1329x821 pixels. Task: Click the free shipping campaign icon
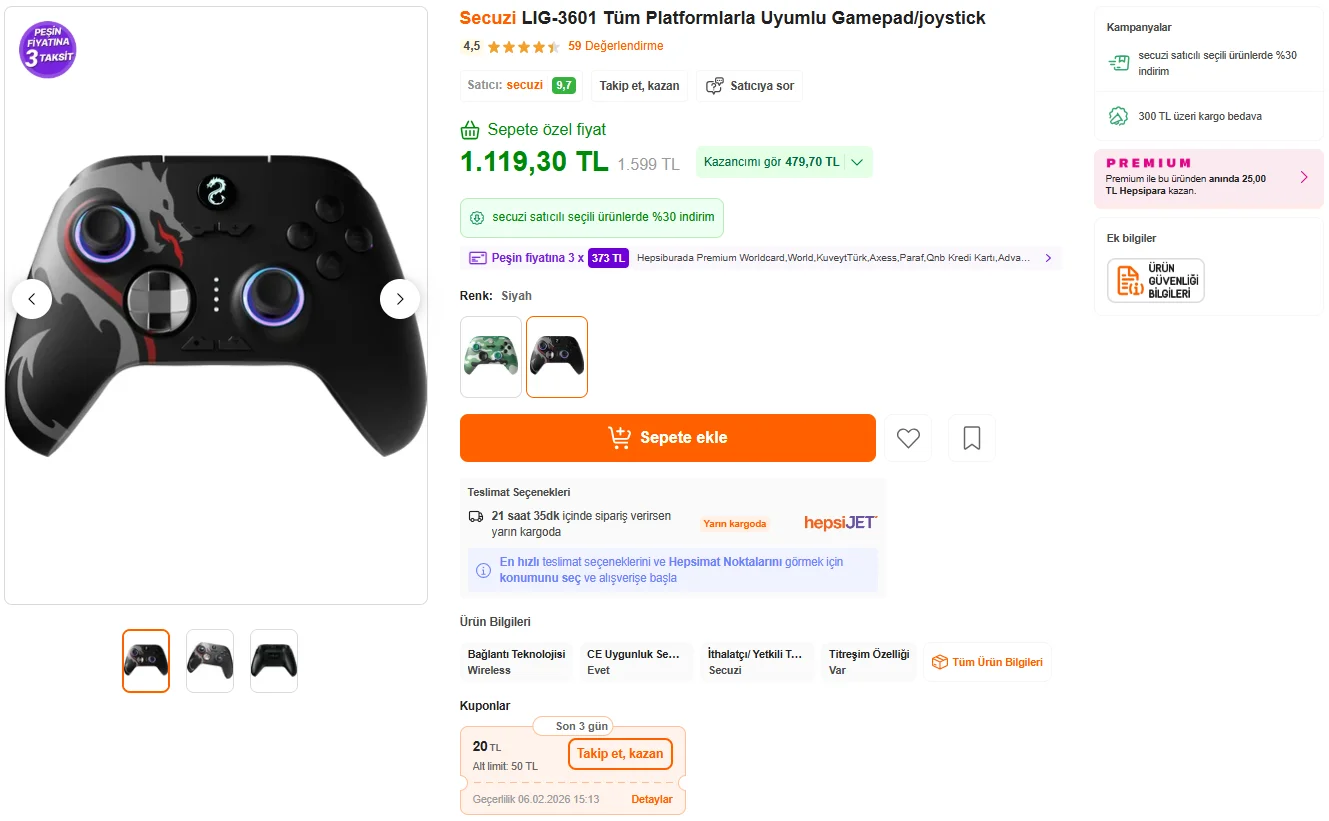1118,116
